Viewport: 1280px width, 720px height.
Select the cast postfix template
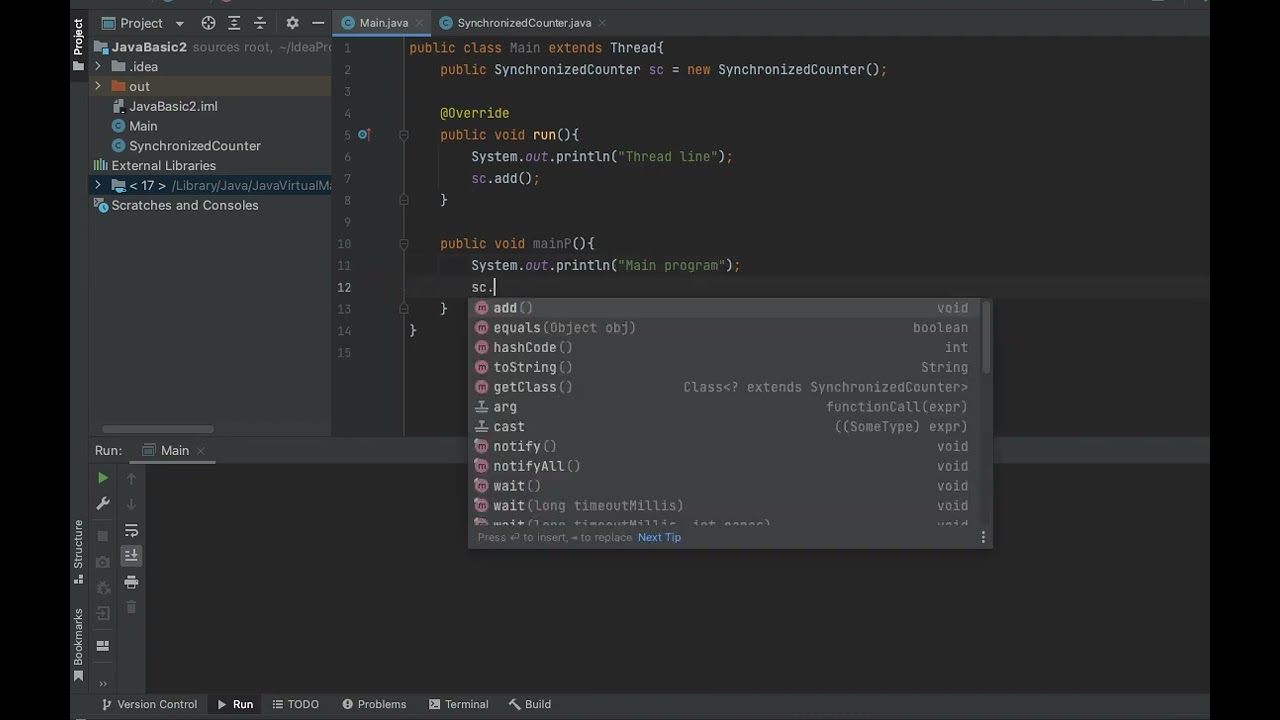point(726,427)
